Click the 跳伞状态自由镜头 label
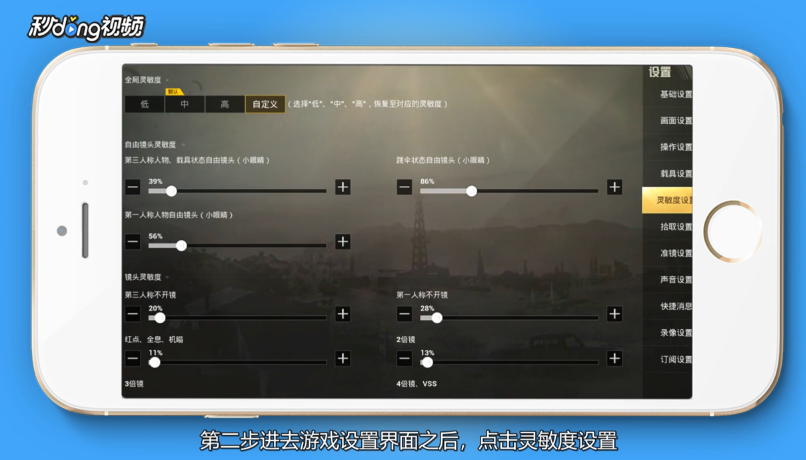806x460 pixels. [x=443, y=160]
